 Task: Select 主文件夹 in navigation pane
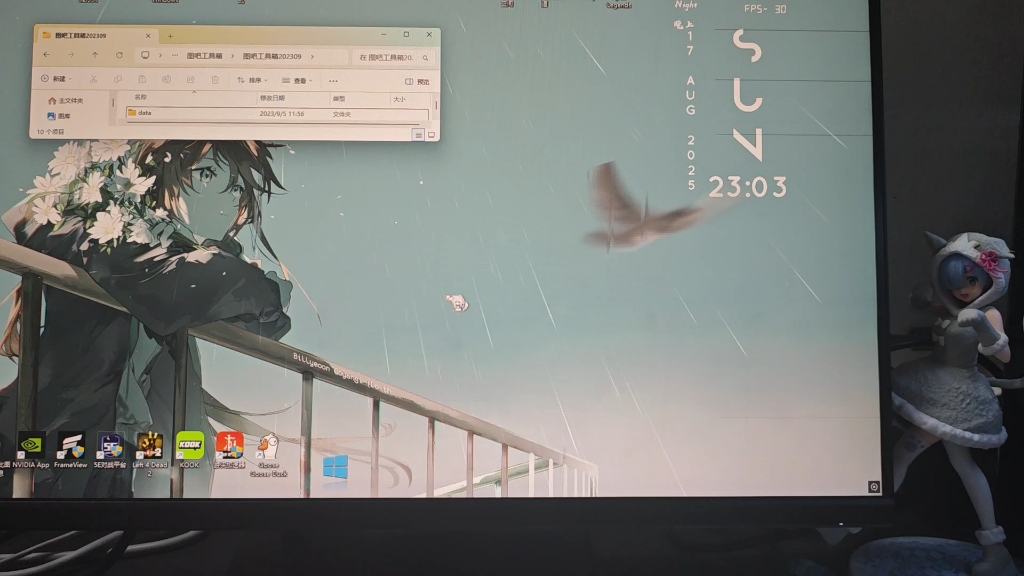[x=65, y=101]
